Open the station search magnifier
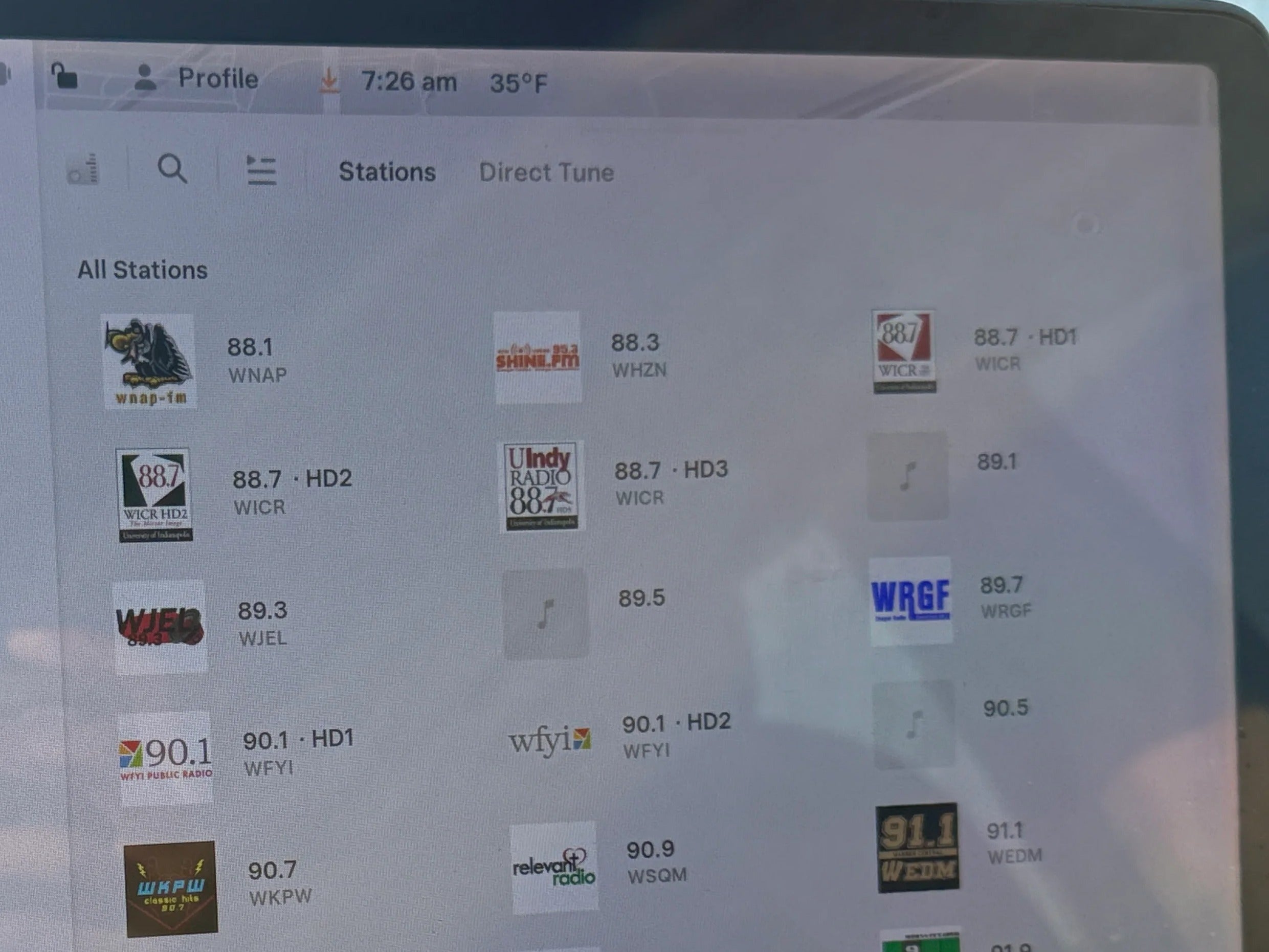Viewport: 1269px width, 952px height. [172, 169]
